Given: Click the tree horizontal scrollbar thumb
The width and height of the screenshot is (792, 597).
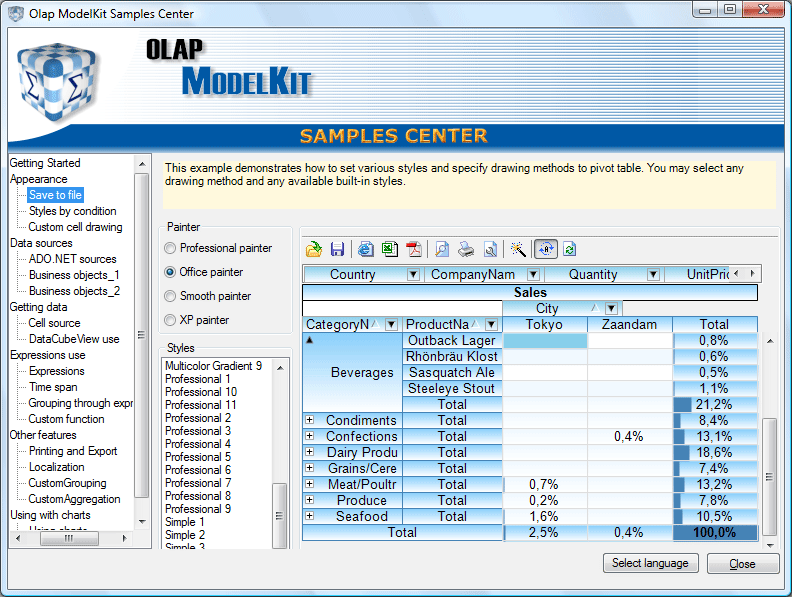Looking at the screenshot, I should pos(69,538).
